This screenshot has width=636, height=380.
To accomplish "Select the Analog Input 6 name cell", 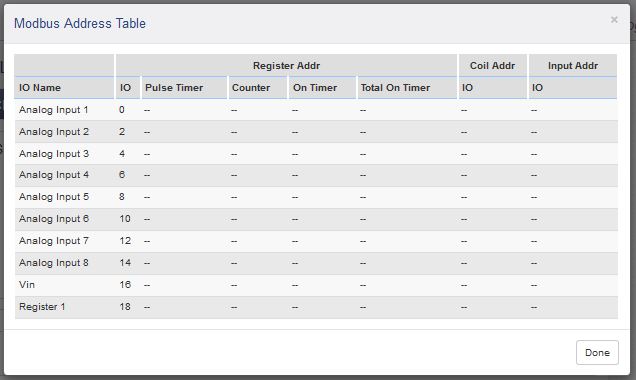I will click(x=54, y=219).
